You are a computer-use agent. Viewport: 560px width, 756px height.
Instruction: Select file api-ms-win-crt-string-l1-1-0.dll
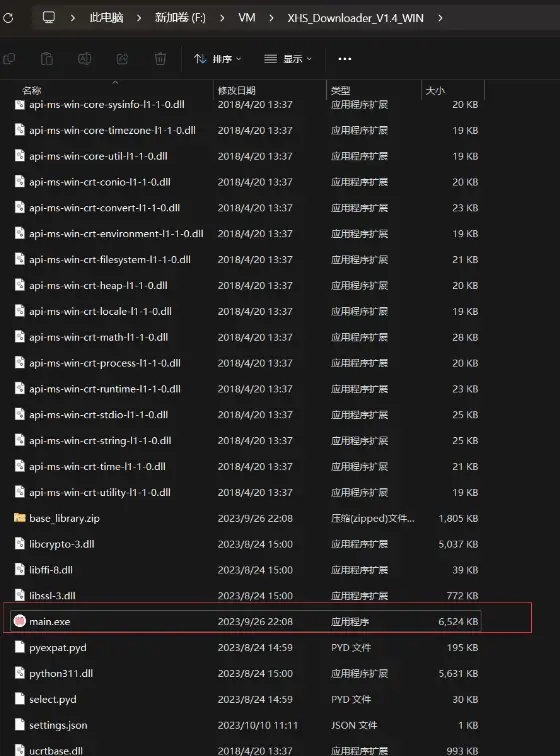pyautogui.click(x=100, y=440)
